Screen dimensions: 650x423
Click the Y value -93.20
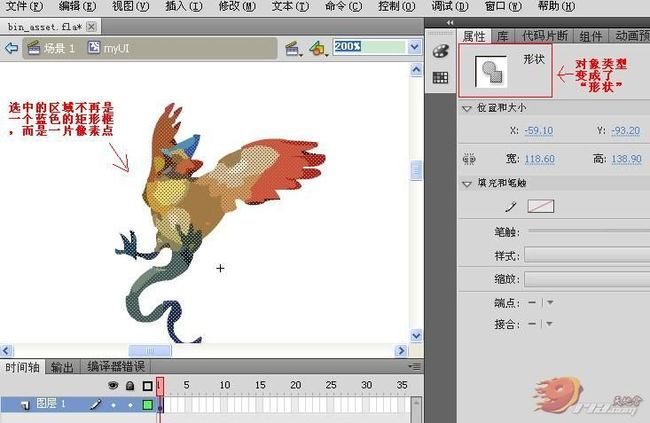[x=626, y=131]
